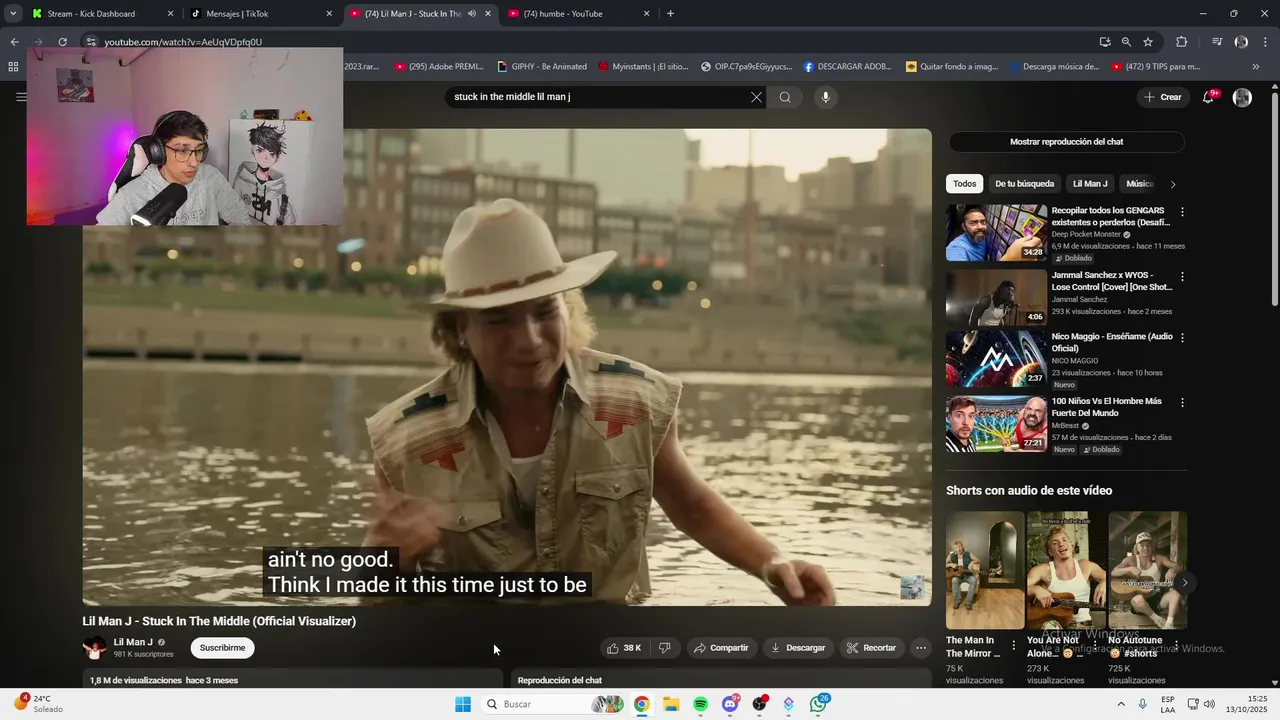The height and width of the screenshot is (720, 1280).
Task: Click the Compartir button
Action: click(721, 648)
